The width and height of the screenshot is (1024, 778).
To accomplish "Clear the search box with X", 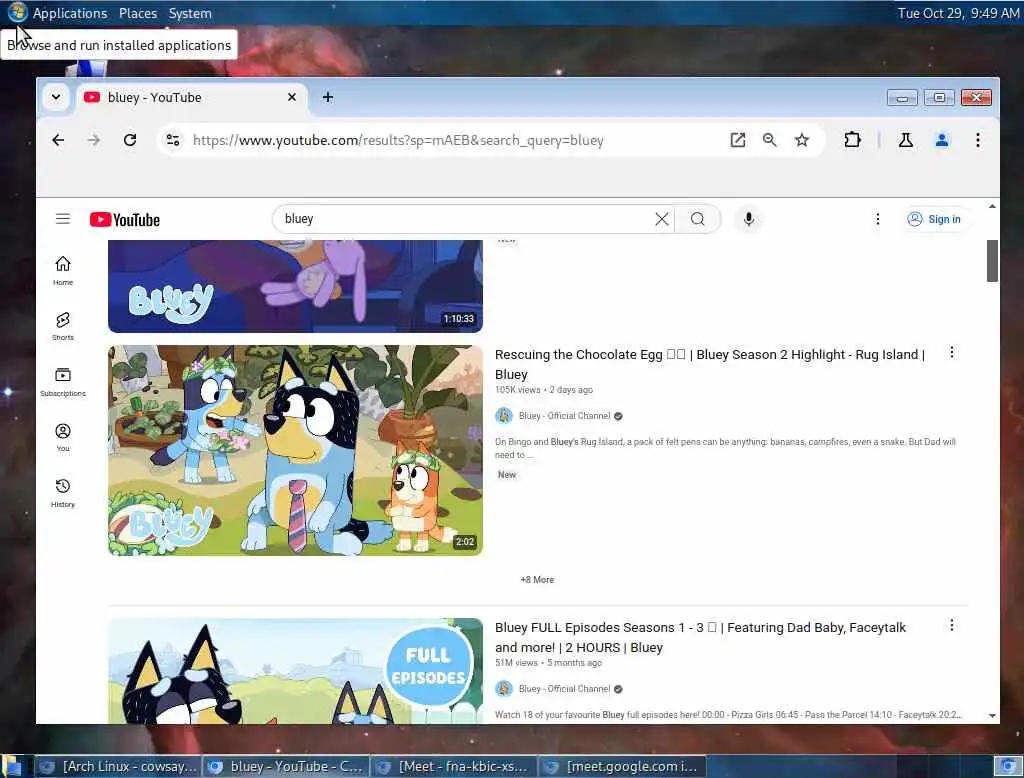I will tap(662, 219).
